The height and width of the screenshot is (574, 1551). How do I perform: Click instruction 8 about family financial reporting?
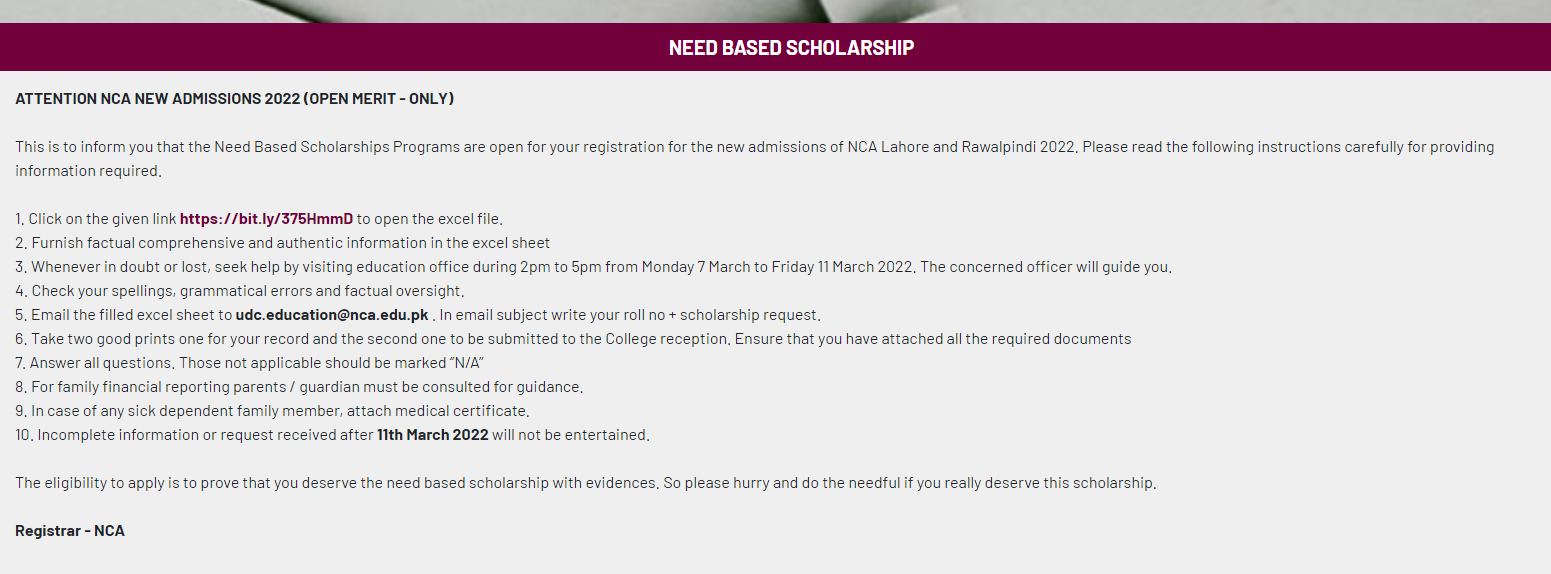pos(299,386)
